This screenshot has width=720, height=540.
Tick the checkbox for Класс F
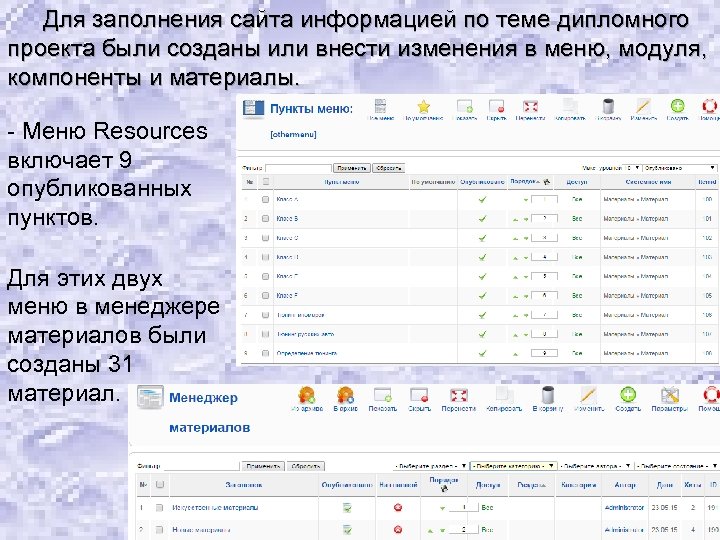pos(265,296)
